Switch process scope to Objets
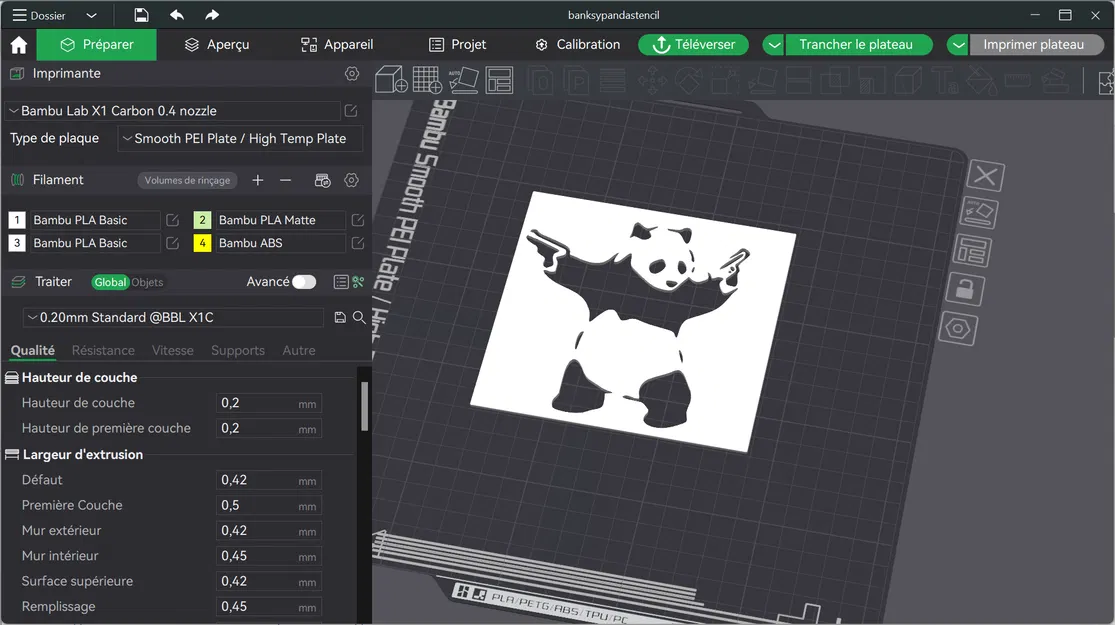Viewport: 1115px width, 625px height. [x=147, y=282]
